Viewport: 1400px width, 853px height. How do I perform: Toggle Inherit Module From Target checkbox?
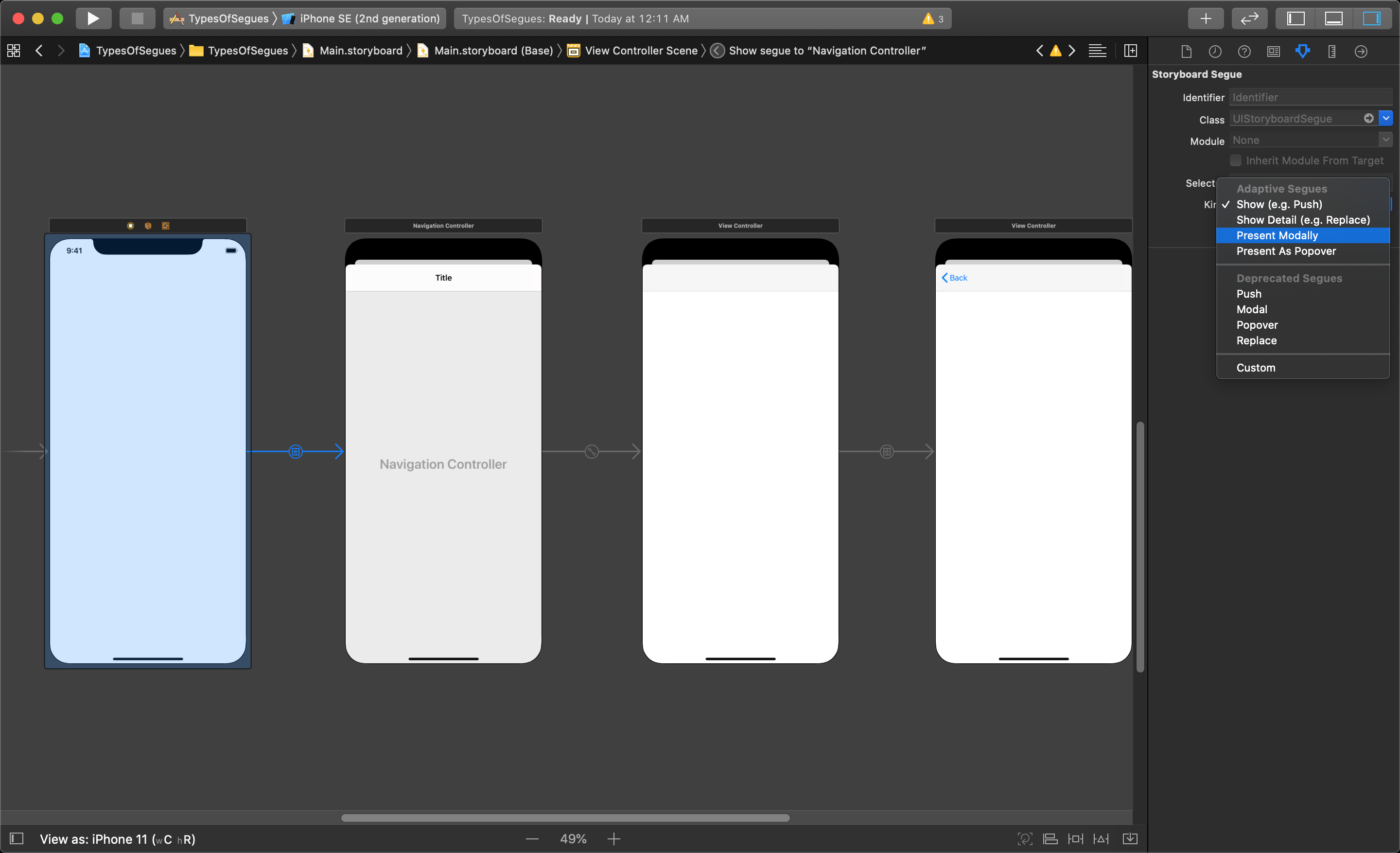tap(1237, 160)
